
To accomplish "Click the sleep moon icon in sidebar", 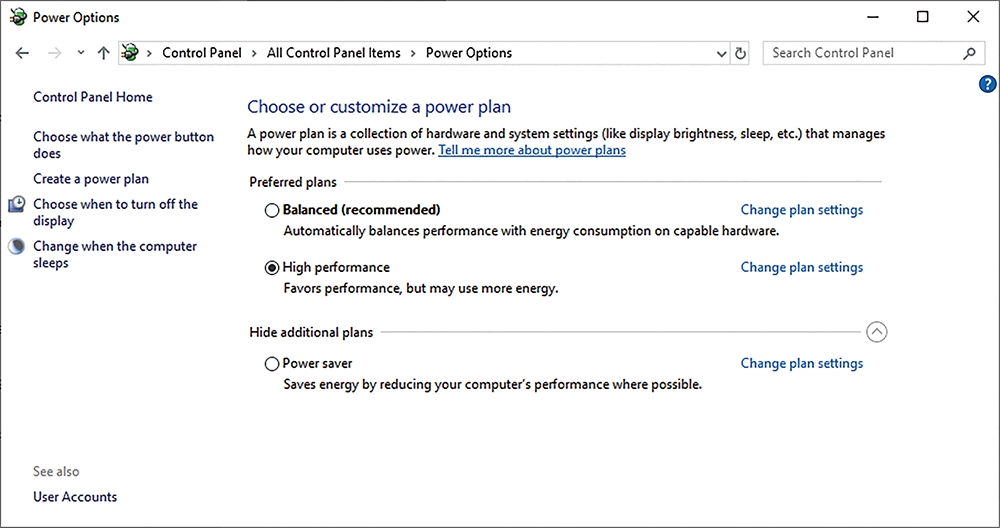I will coord(17,246).
